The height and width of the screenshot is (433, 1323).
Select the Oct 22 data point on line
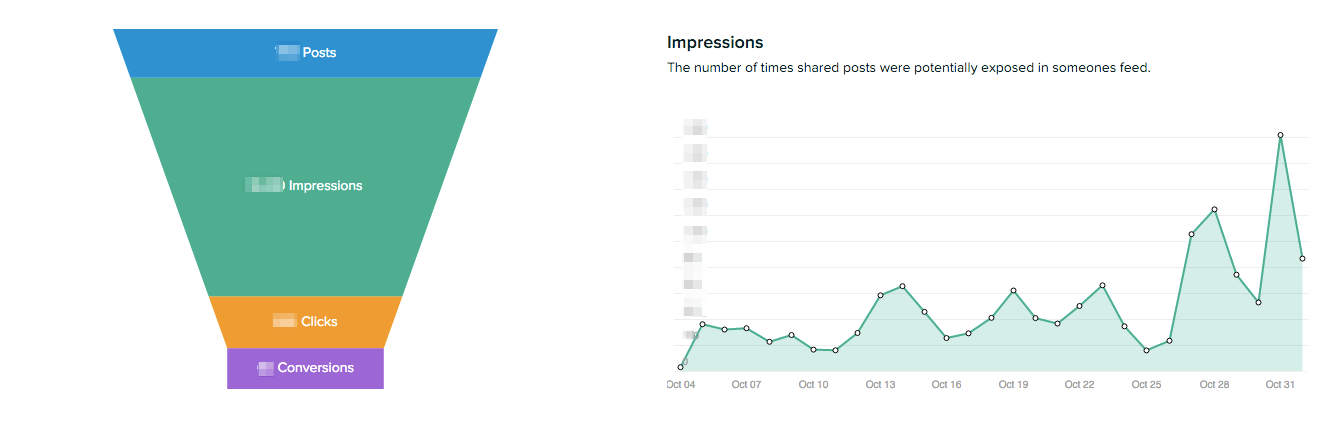click(1080, 306)
